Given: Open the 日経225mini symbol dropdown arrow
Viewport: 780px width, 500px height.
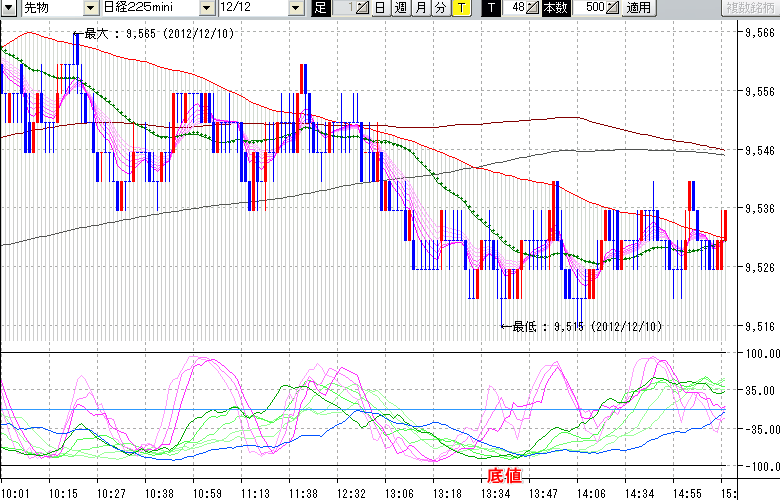Looking at the screenshot, I should tap(206, 8).
